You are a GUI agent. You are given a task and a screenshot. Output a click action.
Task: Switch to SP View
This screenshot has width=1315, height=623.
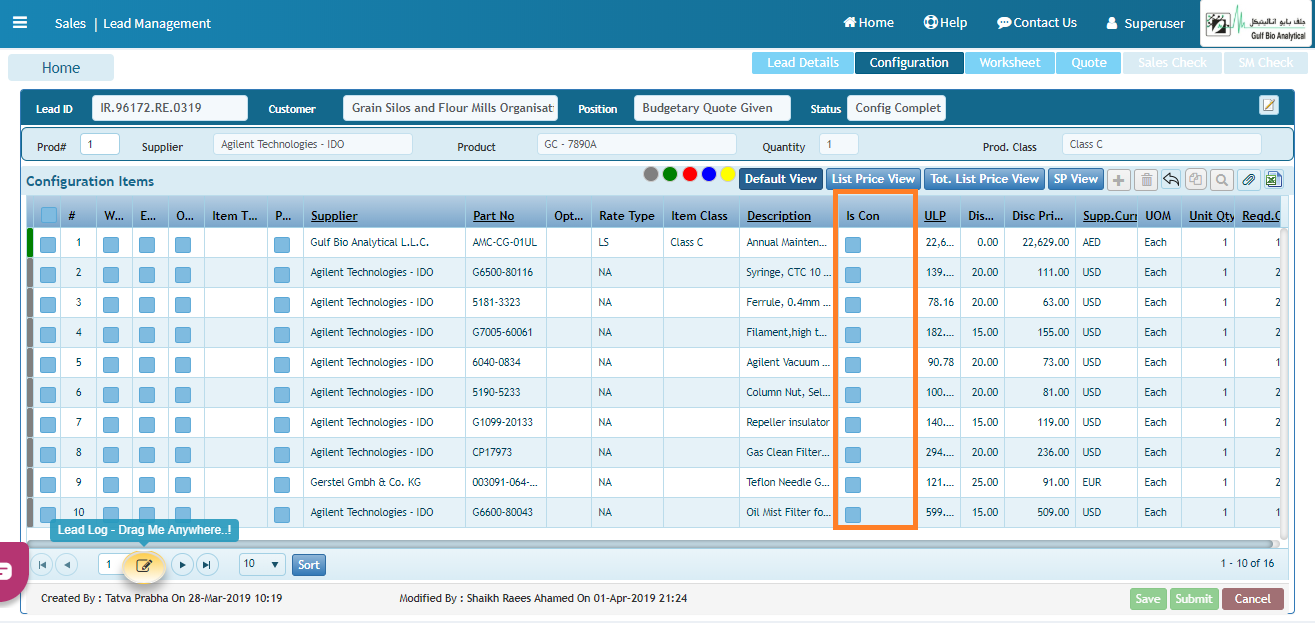1076,179
